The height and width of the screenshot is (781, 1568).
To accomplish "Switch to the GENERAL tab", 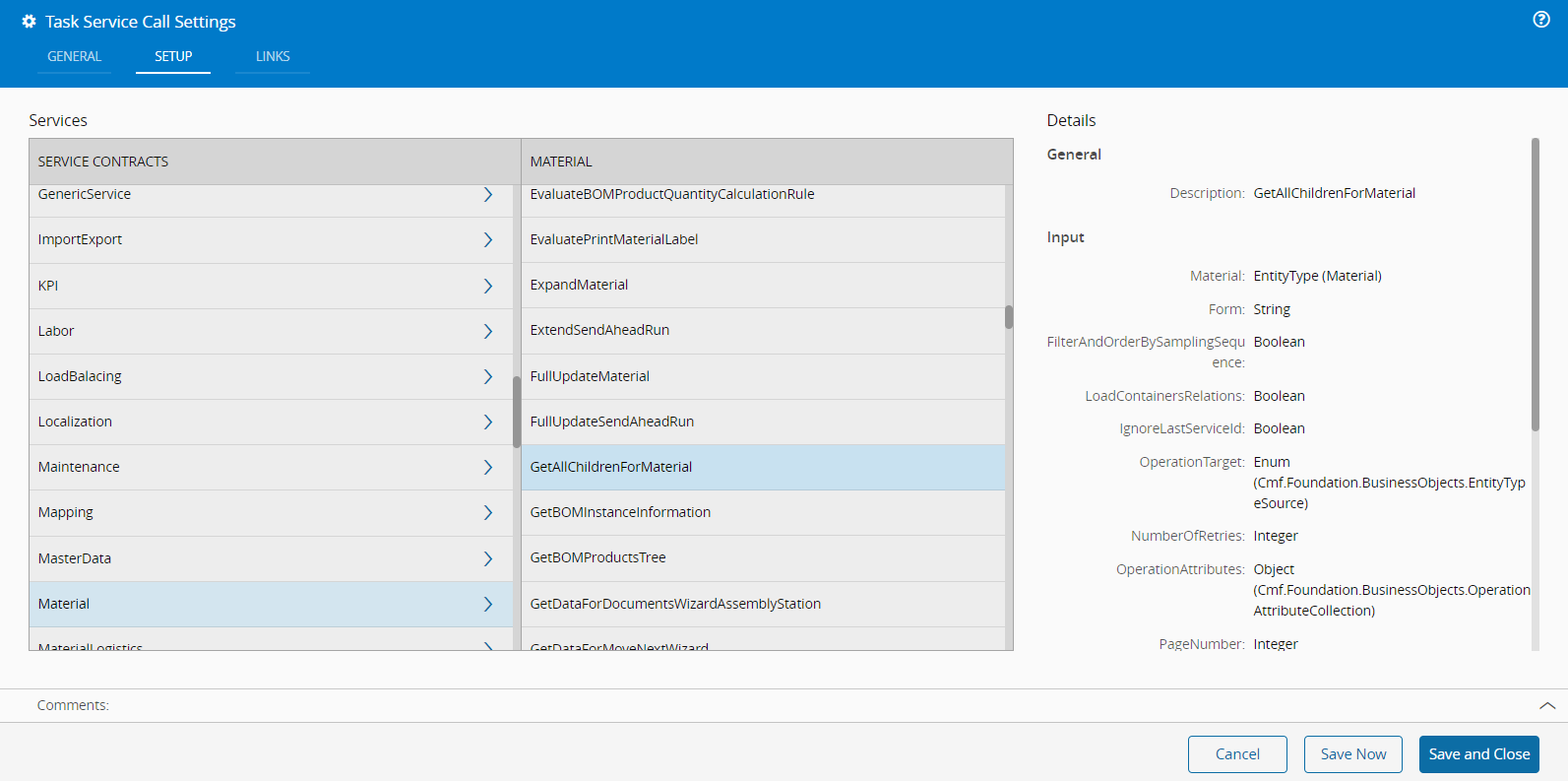I will pos(74,56).
